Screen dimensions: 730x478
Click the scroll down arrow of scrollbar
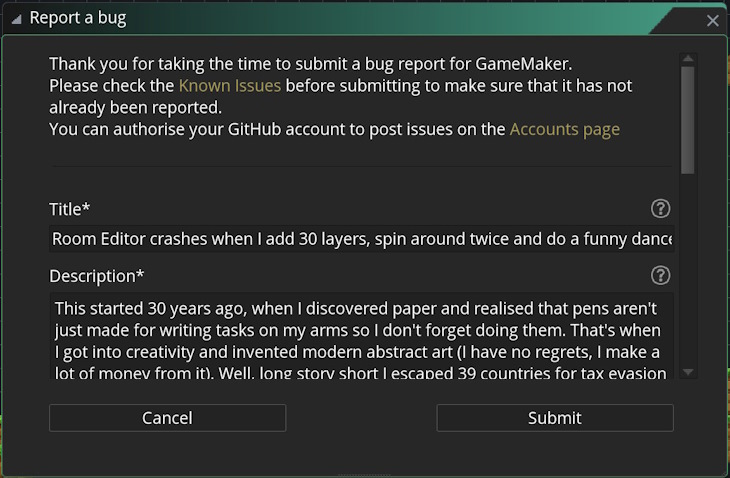[687, 372]
